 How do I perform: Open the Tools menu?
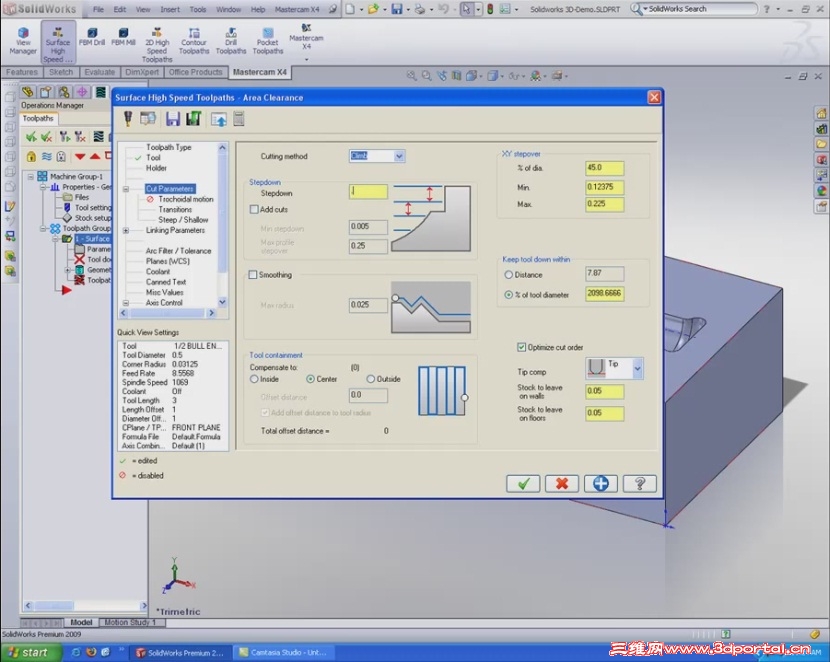(197, 10)
